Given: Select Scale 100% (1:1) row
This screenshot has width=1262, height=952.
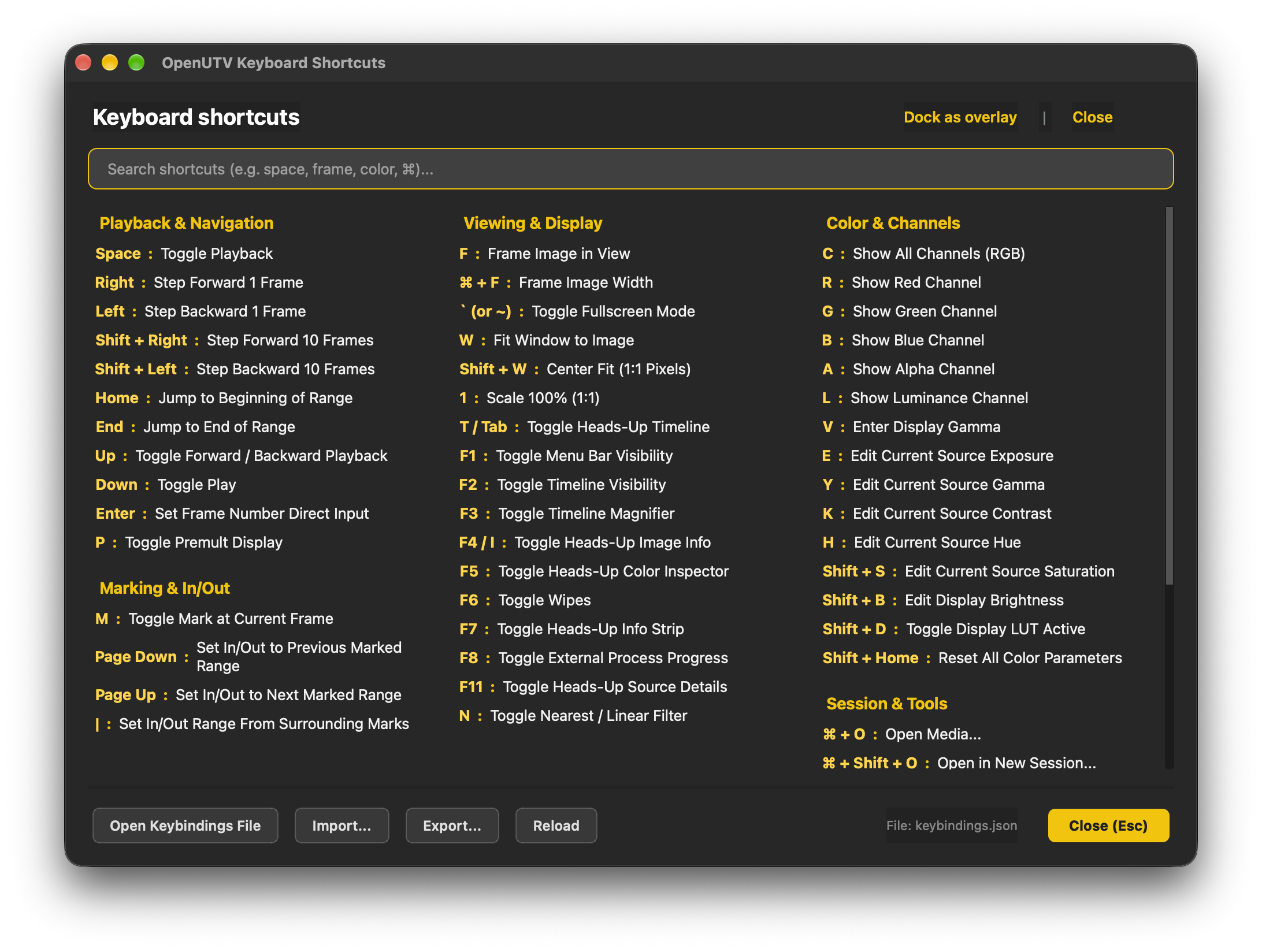Looking at the screenshot, I should tap(529, 398).
